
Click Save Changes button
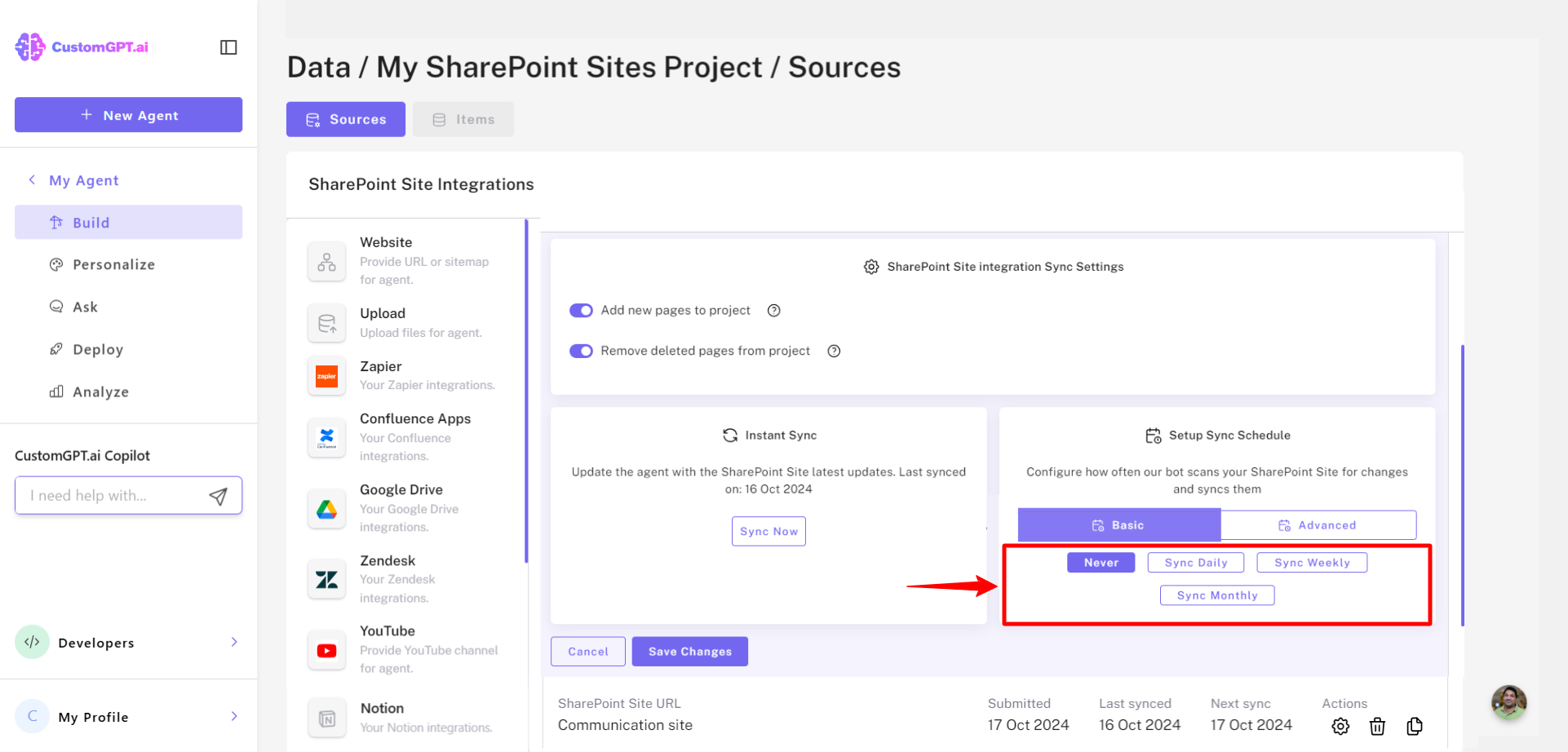coord(690,652)
